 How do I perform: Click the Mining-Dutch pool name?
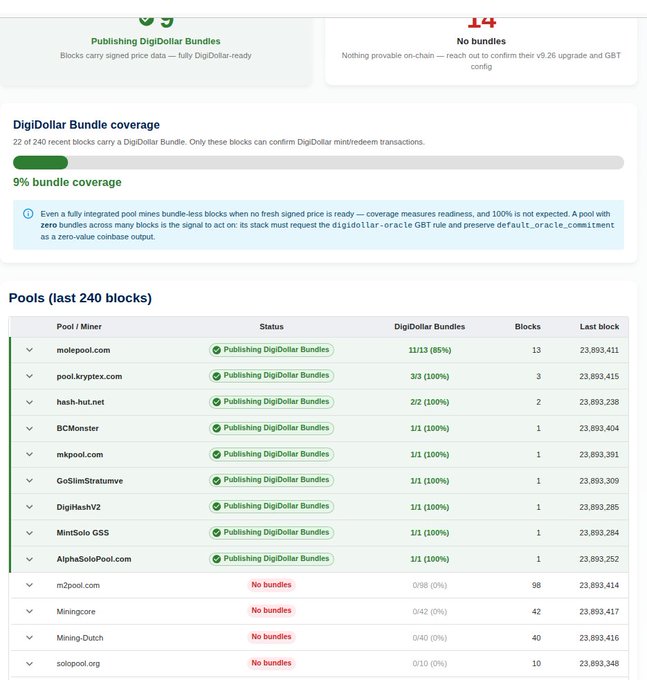tap(80, 638)
